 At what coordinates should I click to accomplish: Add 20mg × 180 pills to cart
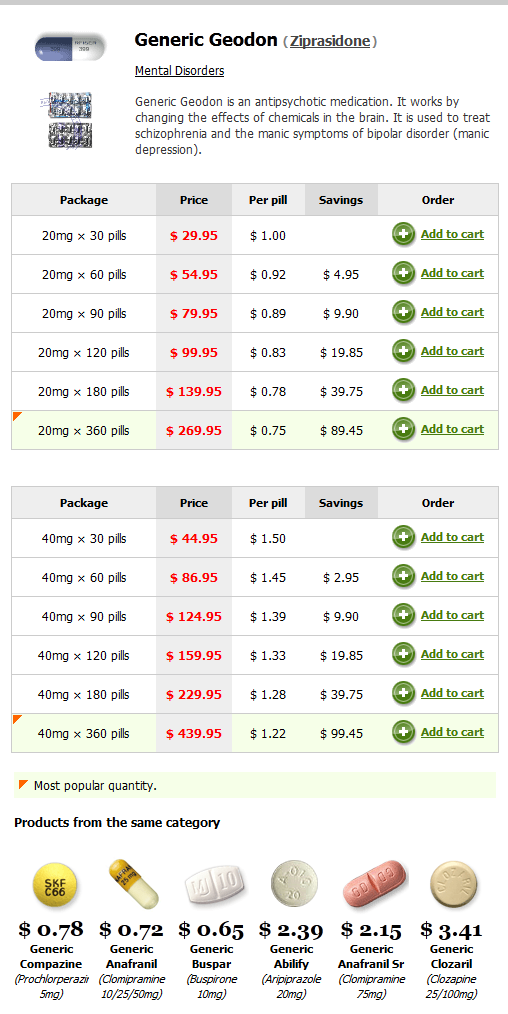[452, 390]
